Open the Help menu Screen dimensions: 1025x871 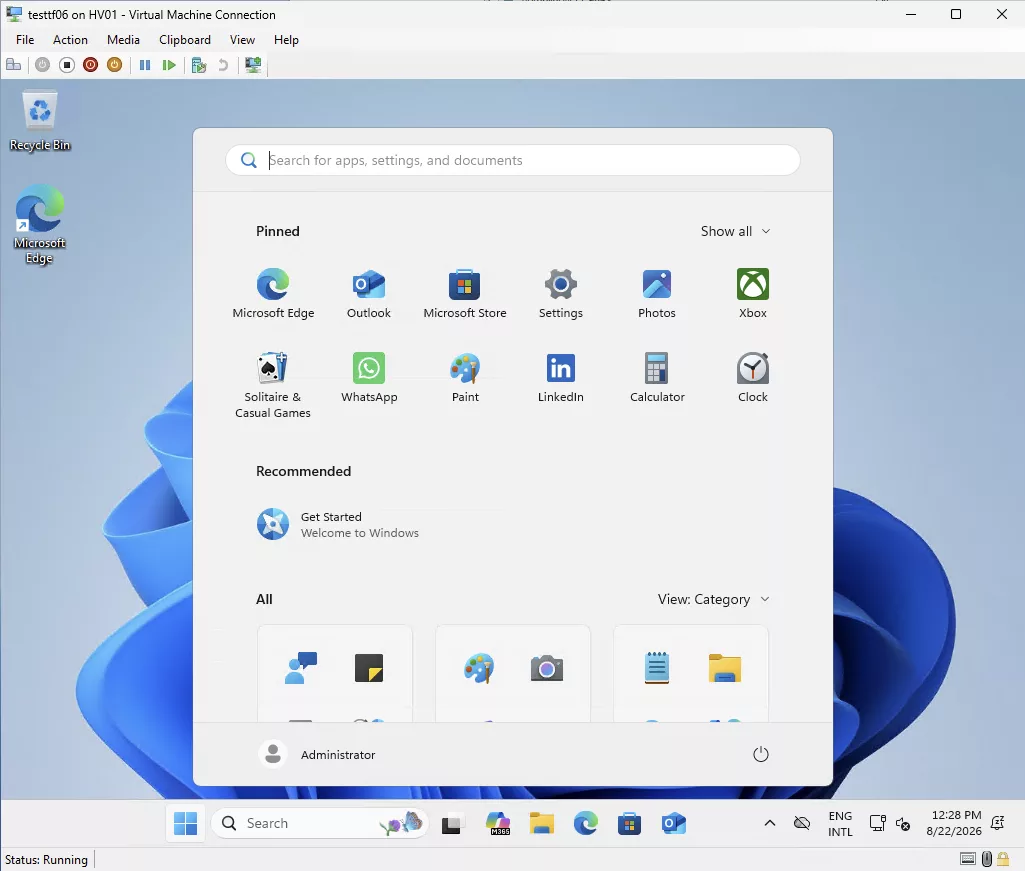286,40
